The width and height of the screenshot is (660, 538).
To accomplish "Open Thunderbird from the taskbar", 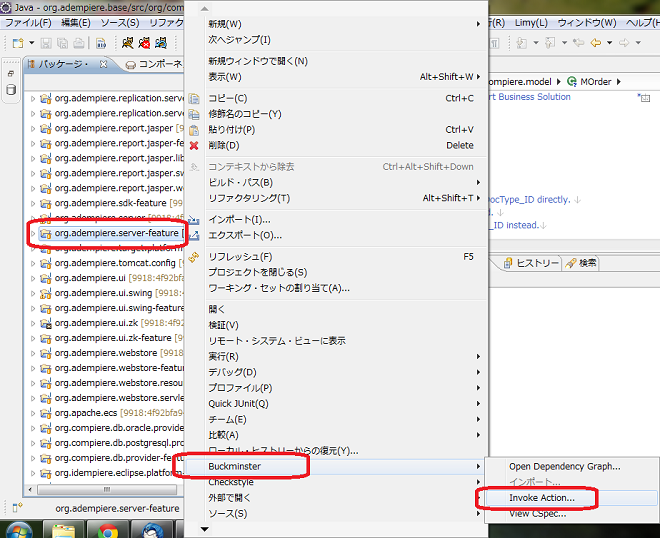I will (152, 530).
